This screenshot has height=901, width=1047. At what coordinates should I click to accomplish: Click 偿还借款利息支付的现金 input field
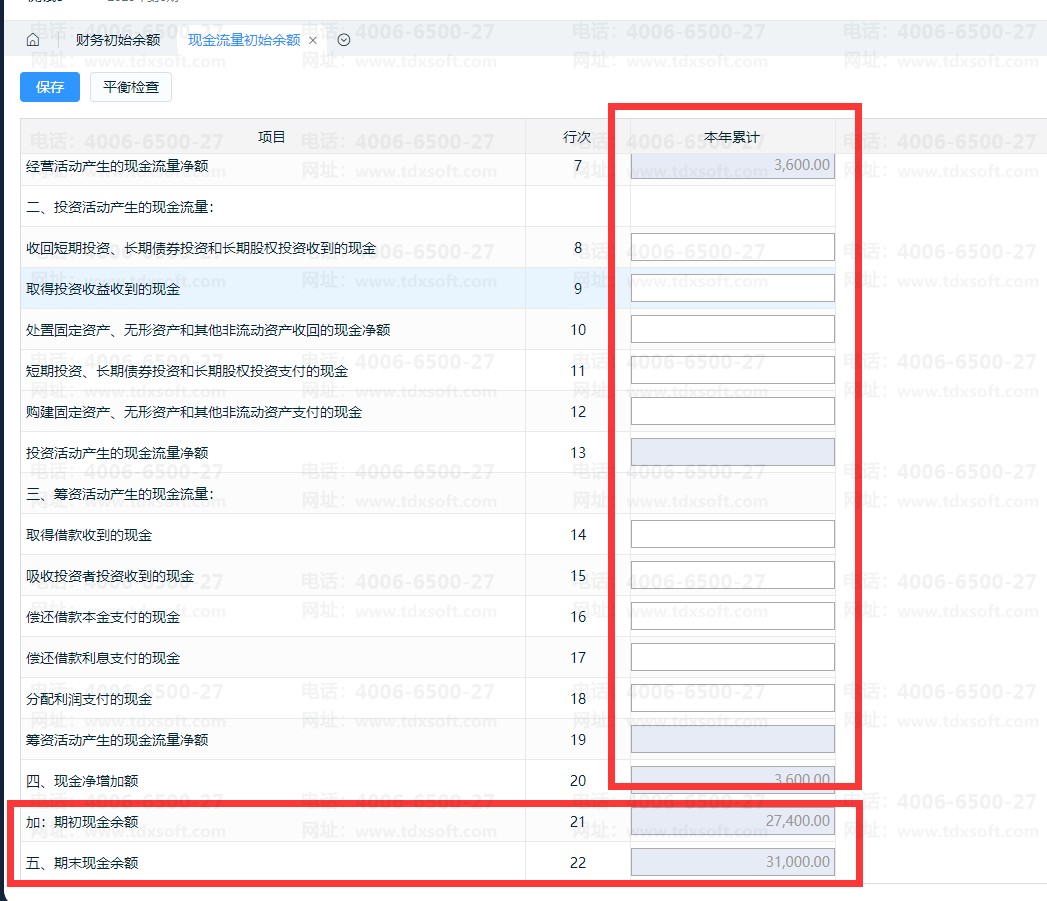pyautogui.click(x=732, y=657)
